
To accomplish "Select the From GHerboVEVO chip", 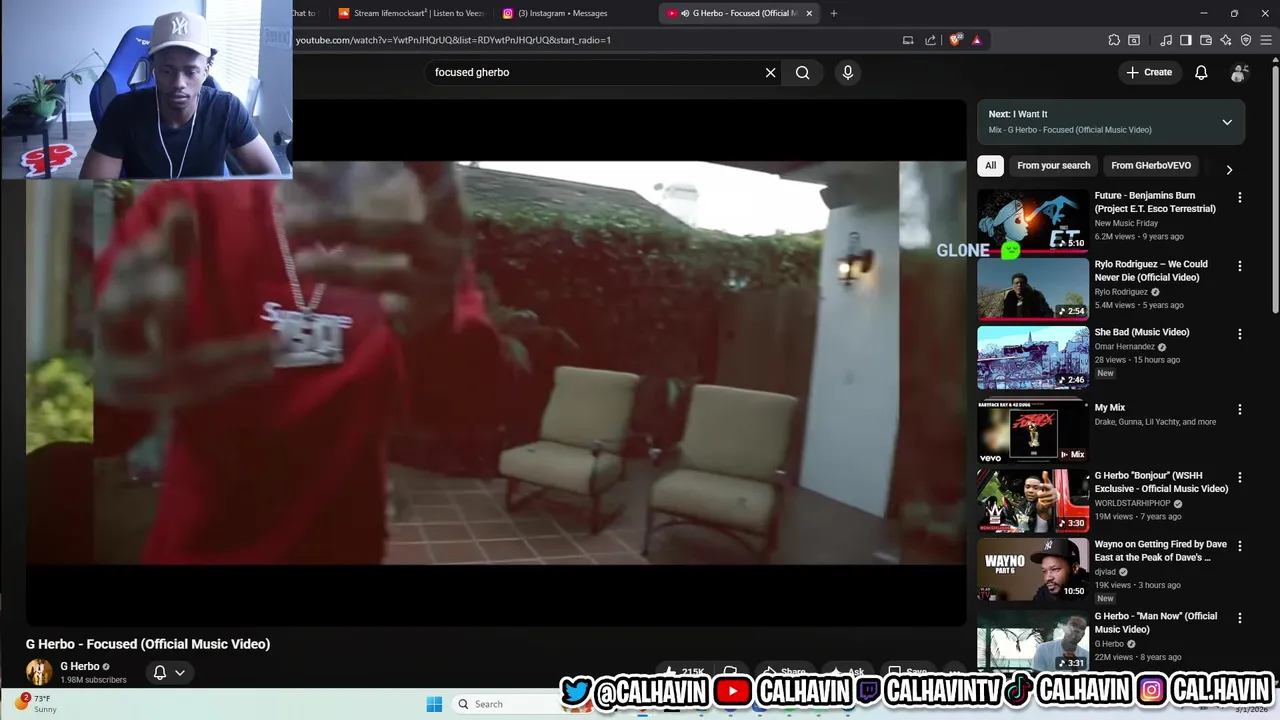I will (1151, 166).
